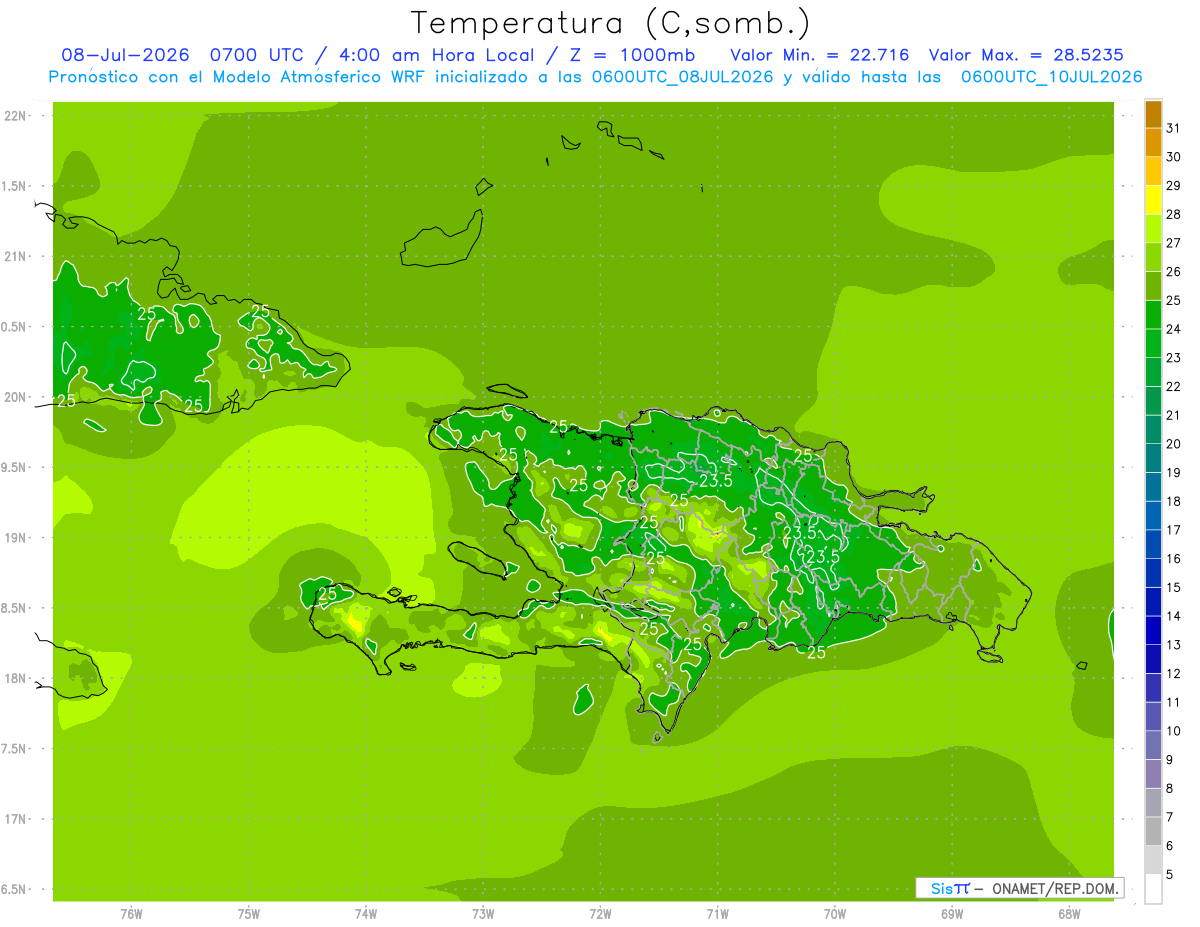Click the colorbar label '31'

(x=1174, y=128)
